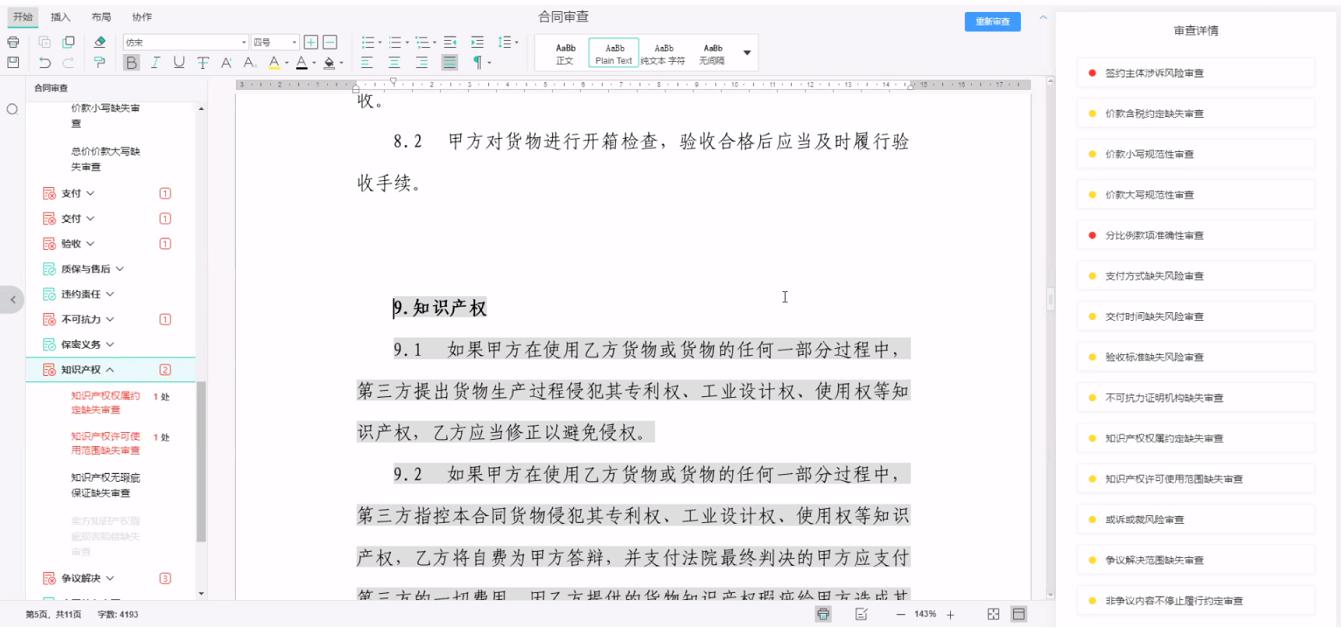The width and height of the screenshot is (1341, 628).
Task: Click the subscript icon
Action: pyautogui.click(x=249, y=62)
